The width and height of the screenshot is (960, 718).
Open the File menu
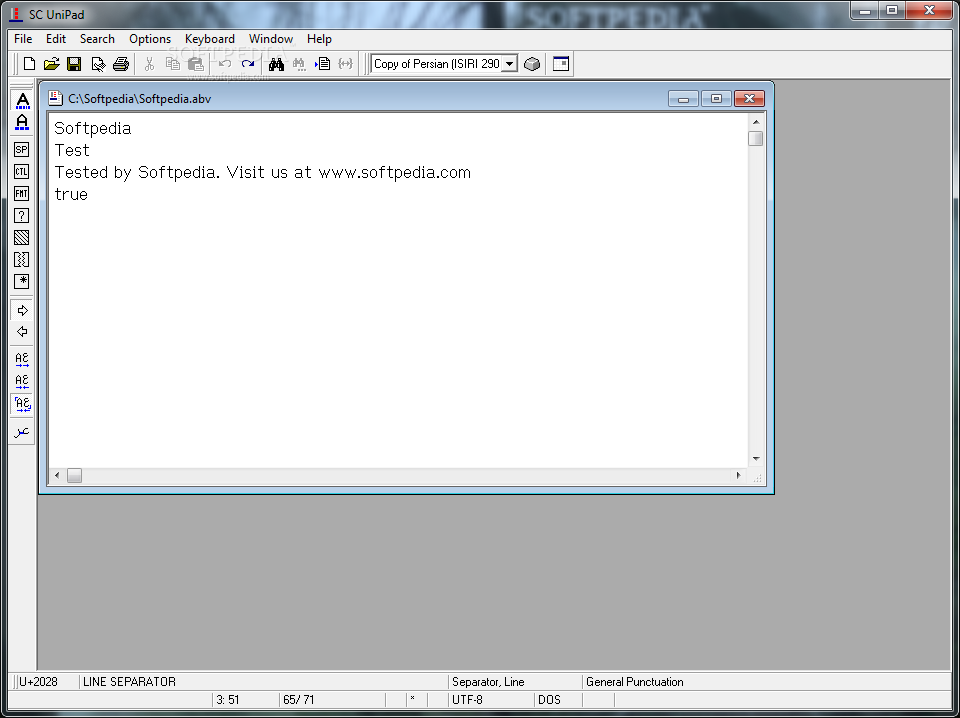(23, 39)
